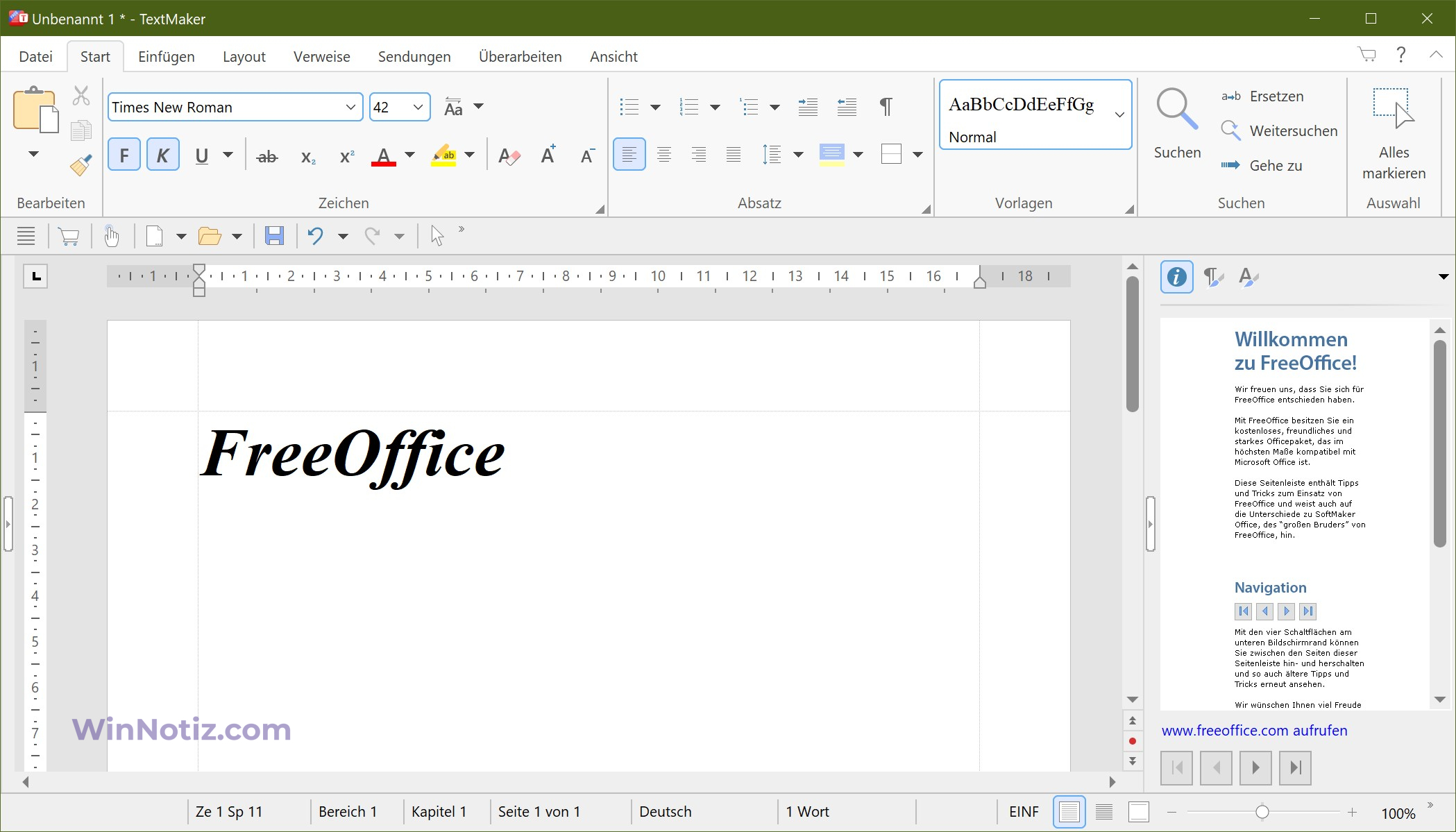1456x832 pixels.
Task: Decrease font size with the small A icon
Action: [587, 155]
